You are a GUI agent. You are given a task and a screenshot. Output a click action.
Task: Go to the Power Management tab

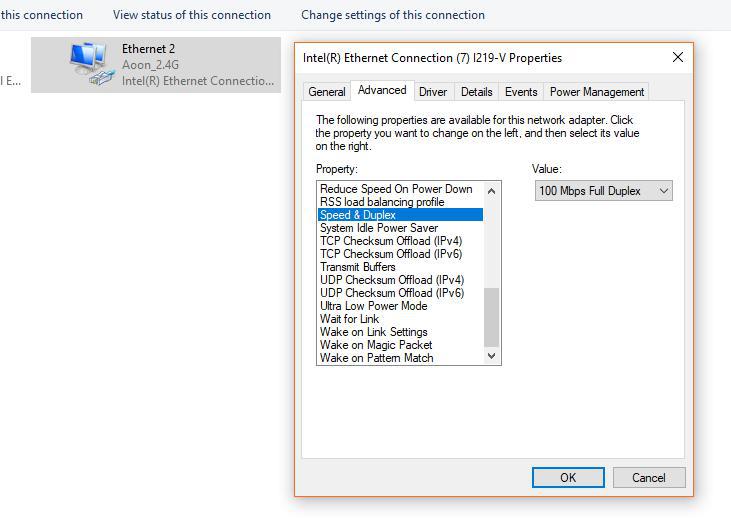[x=597, y=92]
